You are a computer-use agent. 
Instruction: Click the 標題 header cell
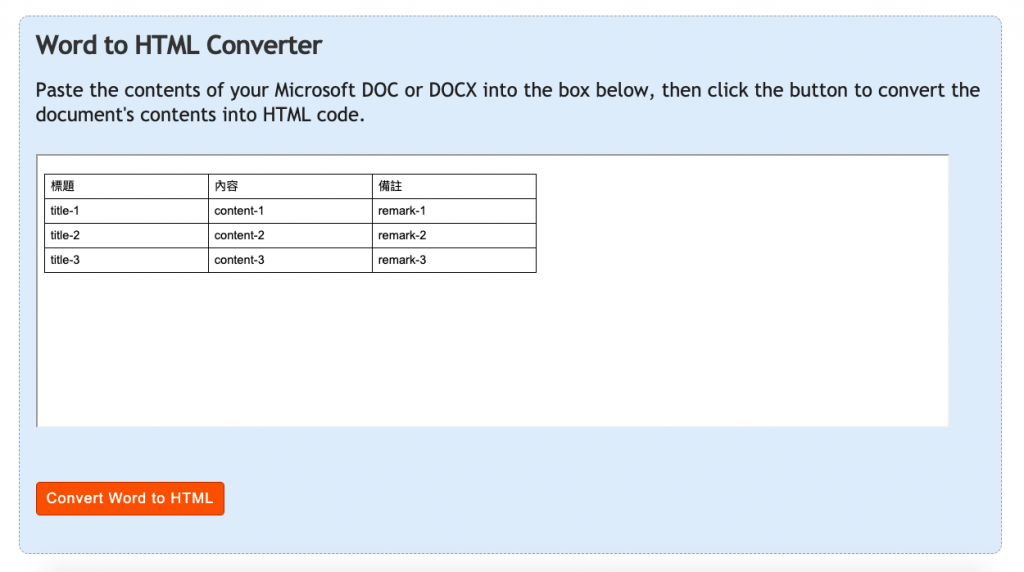pos(126,186)
